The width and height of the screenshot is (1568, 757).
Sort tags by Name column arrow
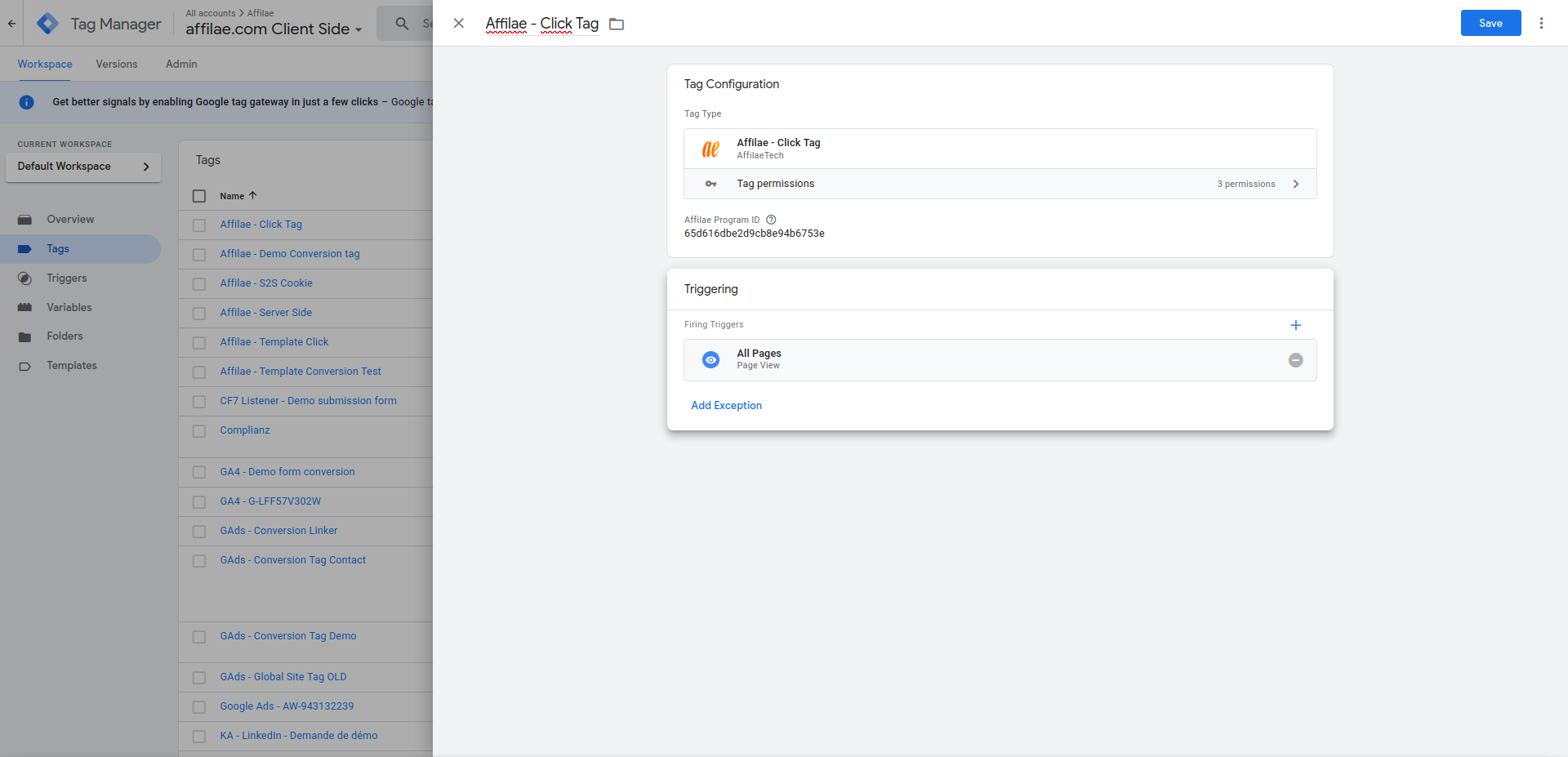coord(252,195)
